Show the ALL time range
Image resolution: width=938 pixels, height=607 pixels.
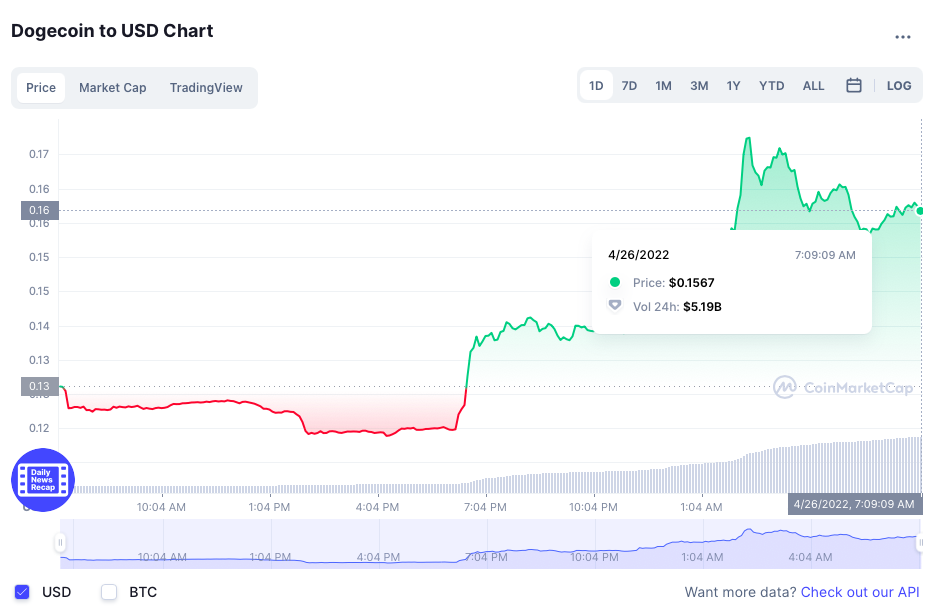click(x=813, y=86)
